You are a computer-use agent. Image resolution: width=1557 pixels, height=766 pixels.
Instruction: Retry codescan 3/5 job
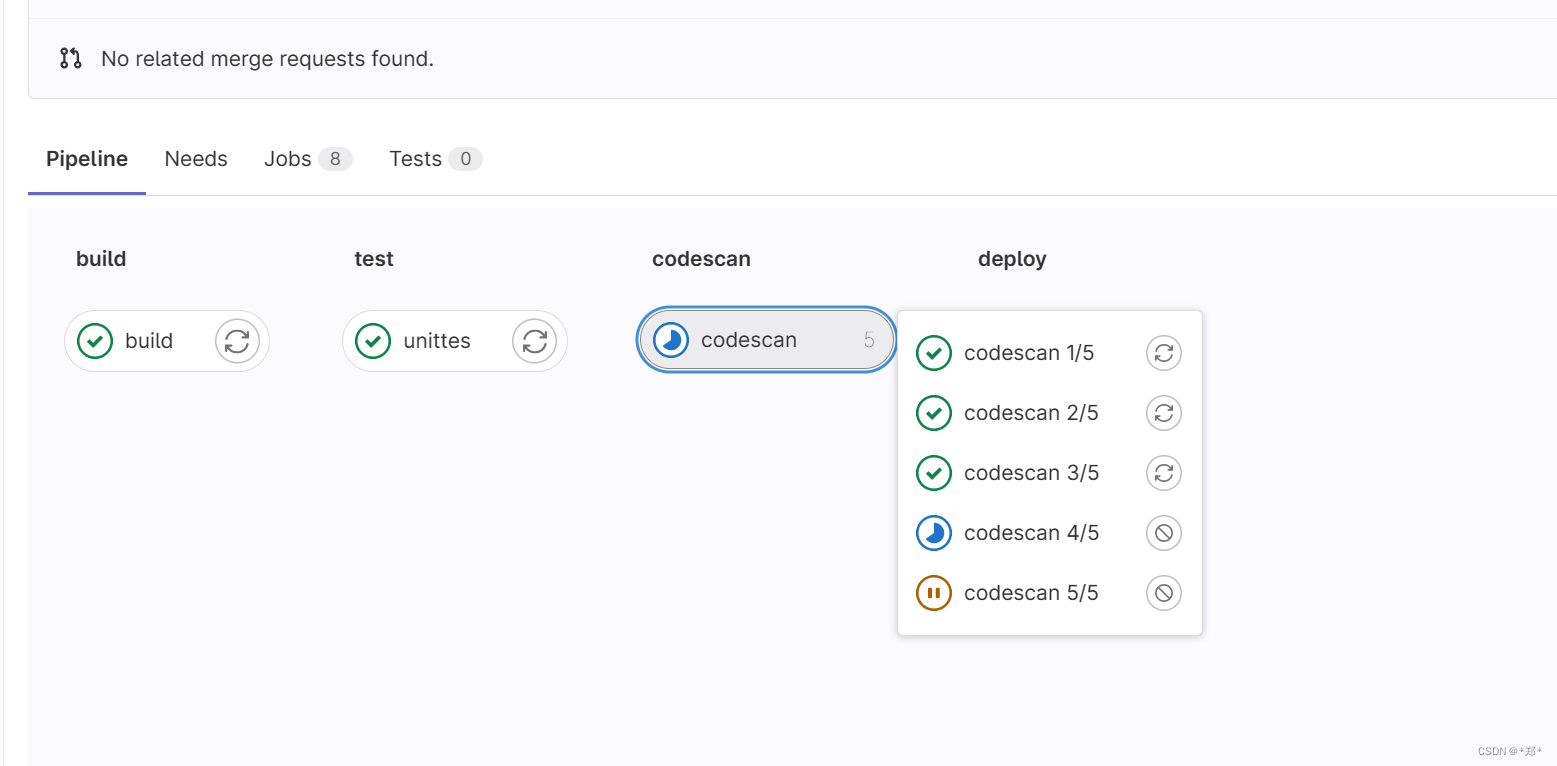pyautogui.click(x=1163, y=472)
